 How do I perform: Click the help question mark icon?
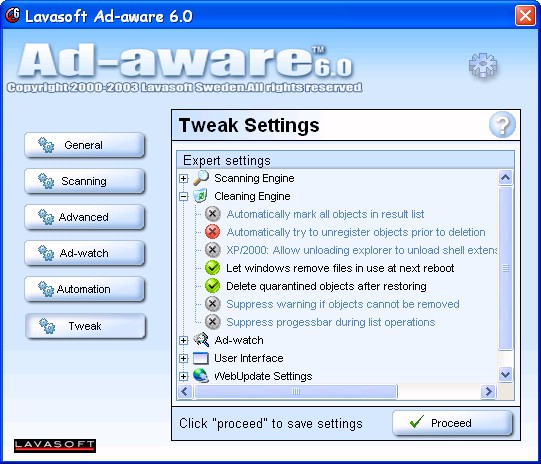tap(502, 125)
